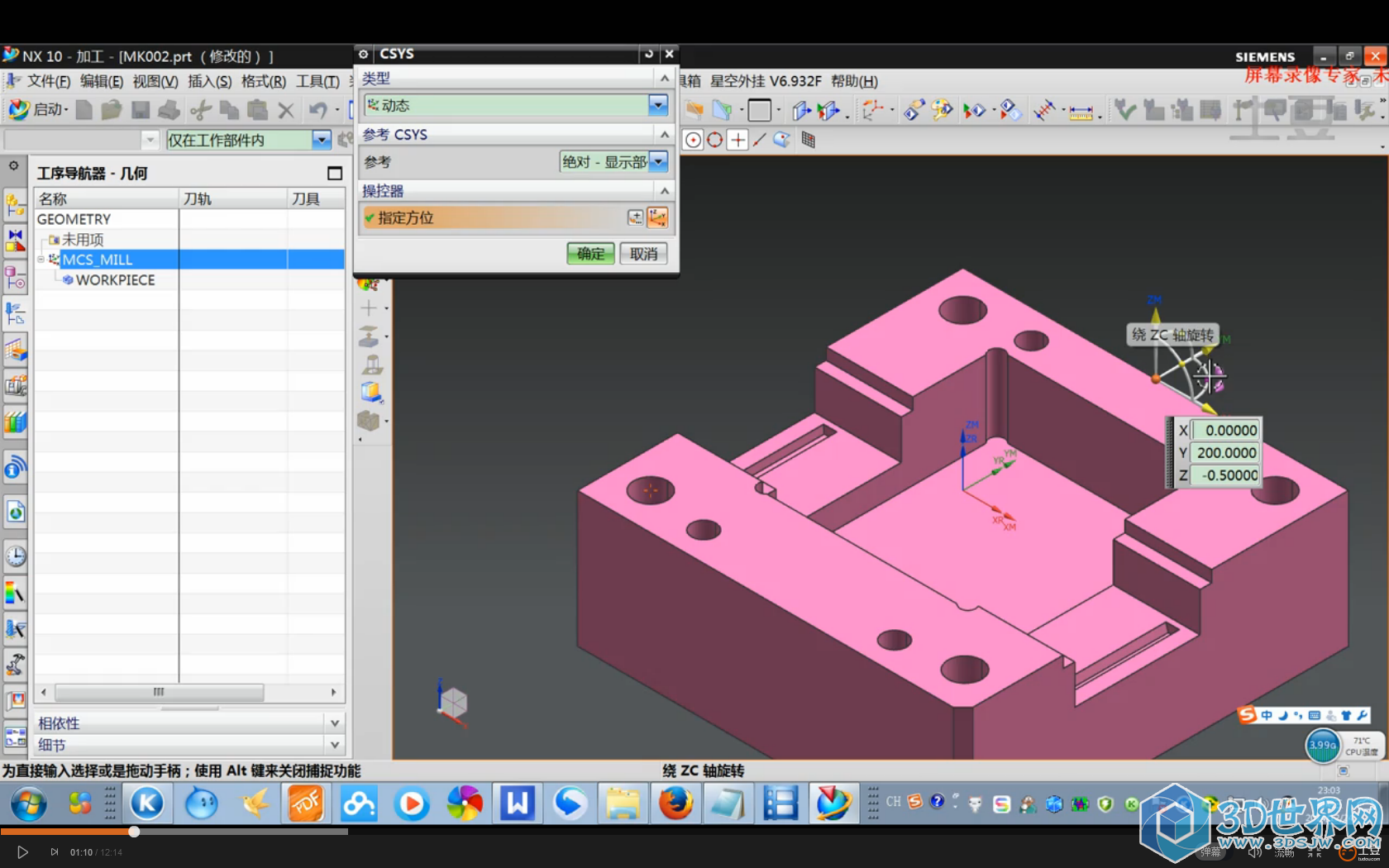The image size is (1389, 868).
Task: Select the 未用项 tree item
Action: pyautogui.click(x=83, y=240)
